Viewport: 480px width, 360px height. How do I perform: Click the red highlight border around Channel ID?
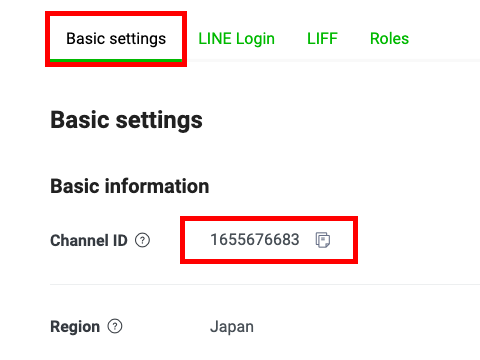269,218
